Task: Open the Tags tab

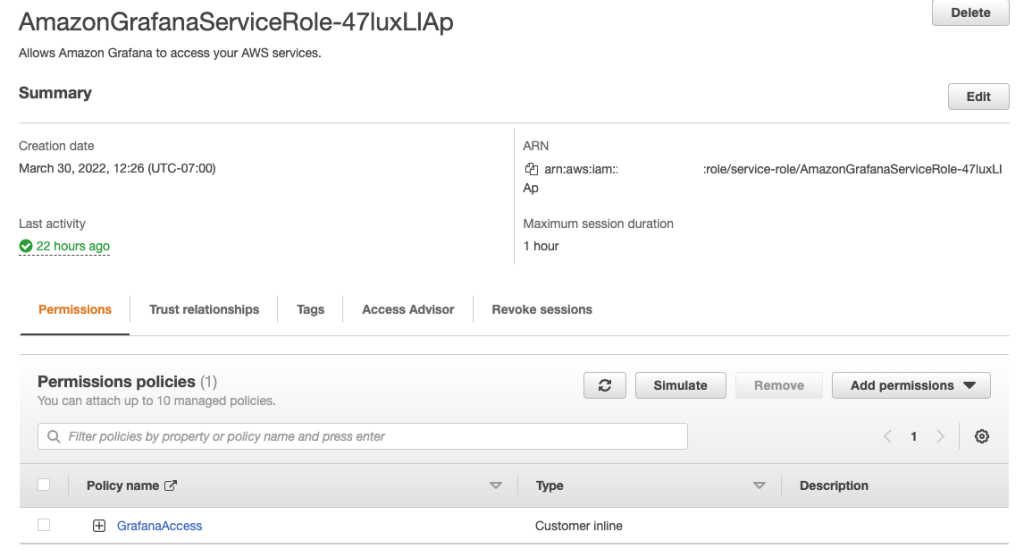Action: tap(310, 310)
